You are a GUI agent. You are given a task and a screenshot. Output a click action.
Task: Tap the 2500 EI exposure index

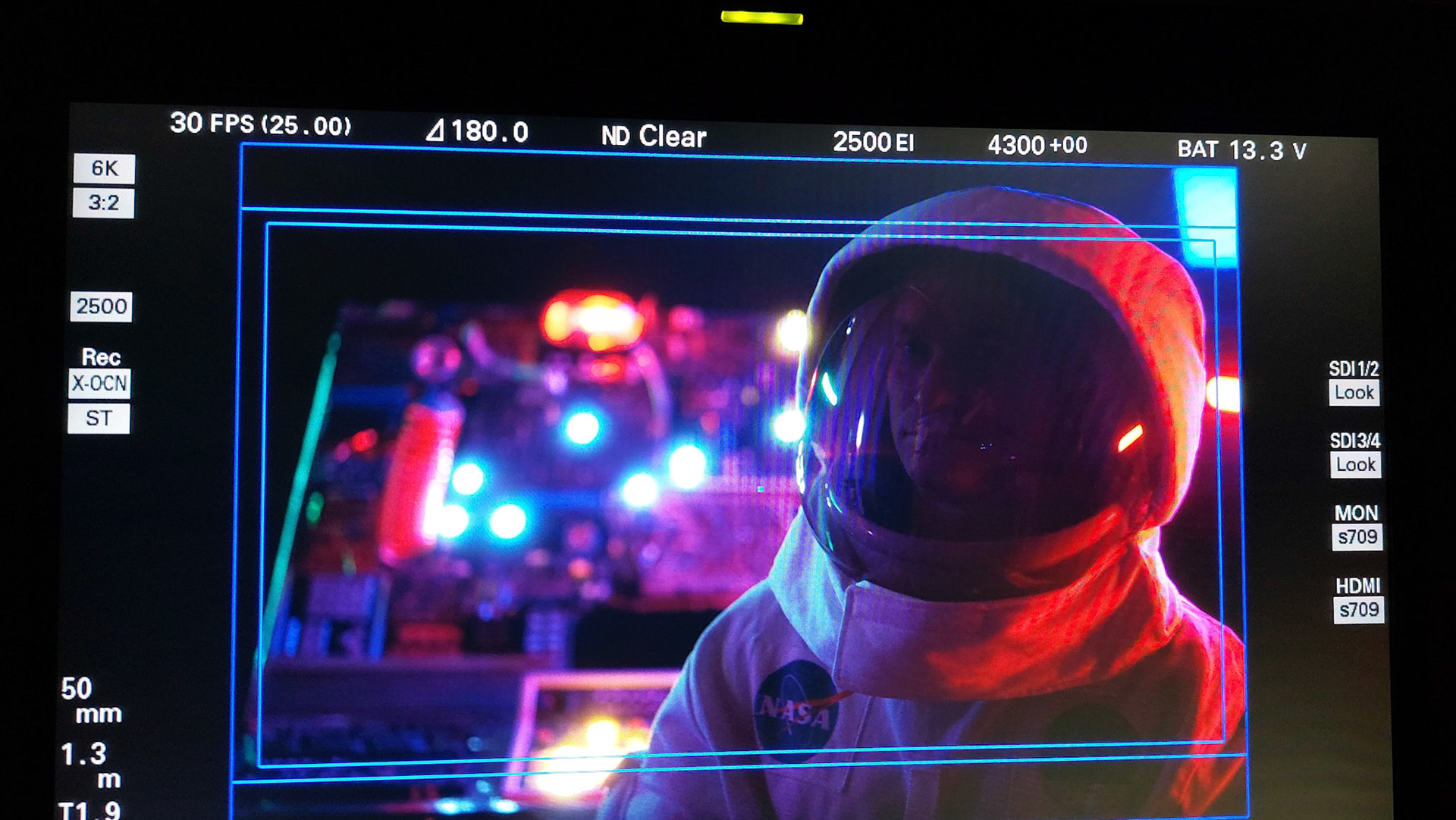tap(874, 143)
